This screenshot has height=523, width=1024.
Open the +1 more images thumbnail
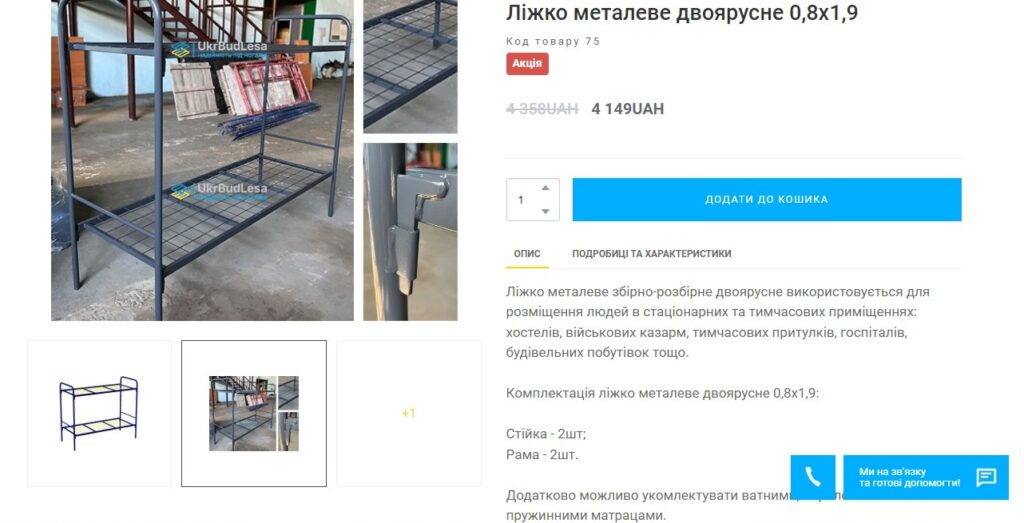(409, 413)
